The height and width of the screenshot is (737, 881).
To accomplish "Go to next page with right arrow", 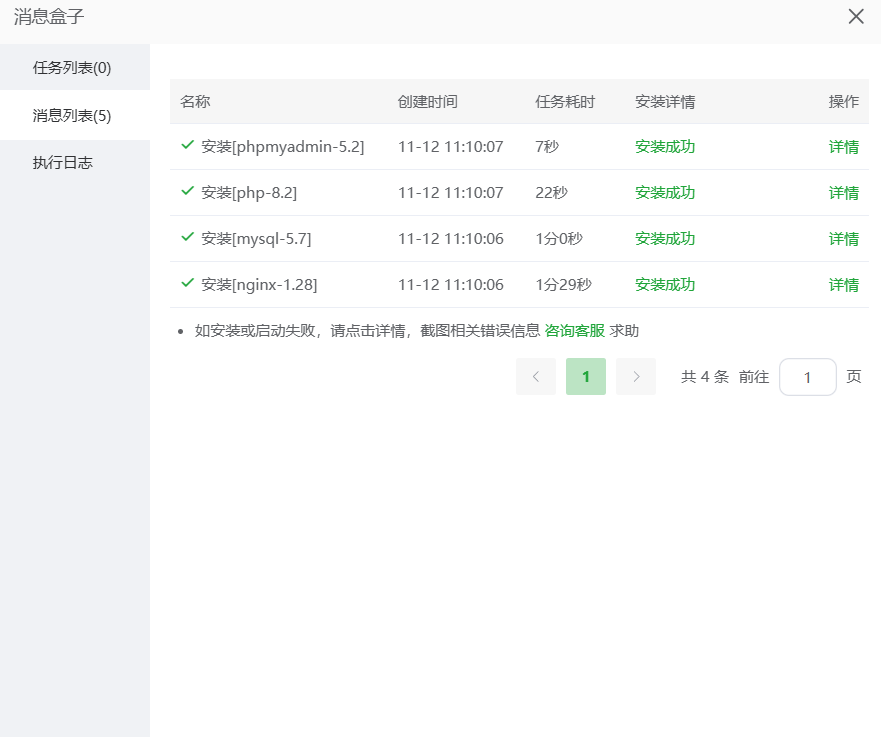I will pos(636,377).
